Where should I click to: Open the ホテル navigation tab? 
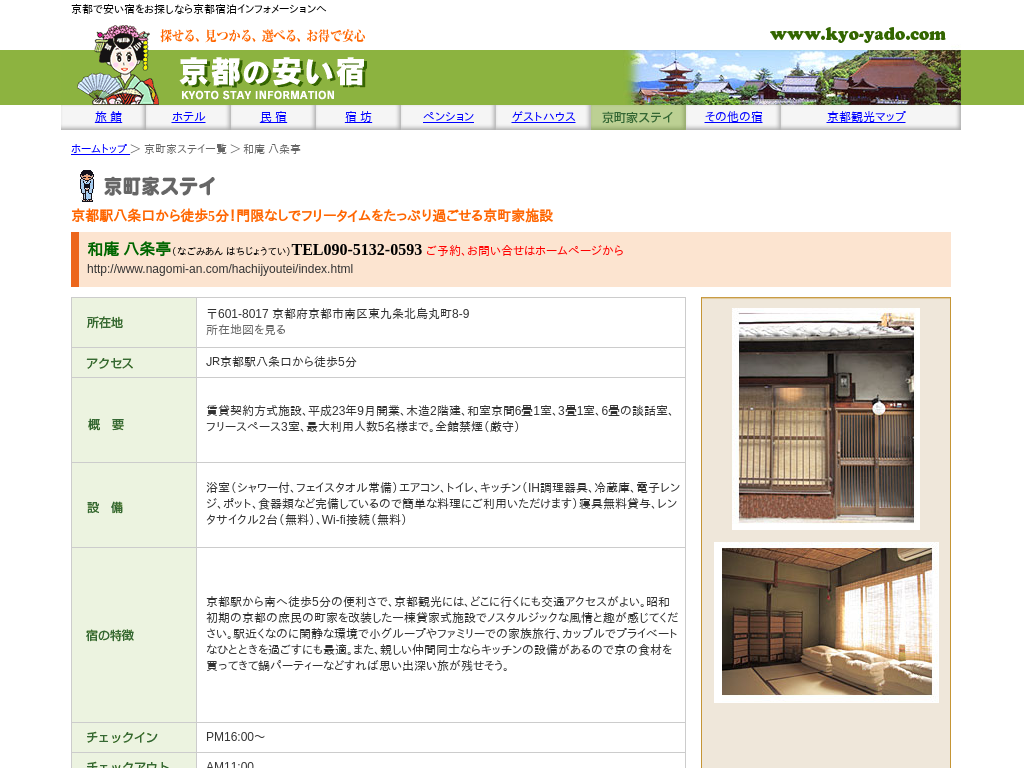[188, 117]
